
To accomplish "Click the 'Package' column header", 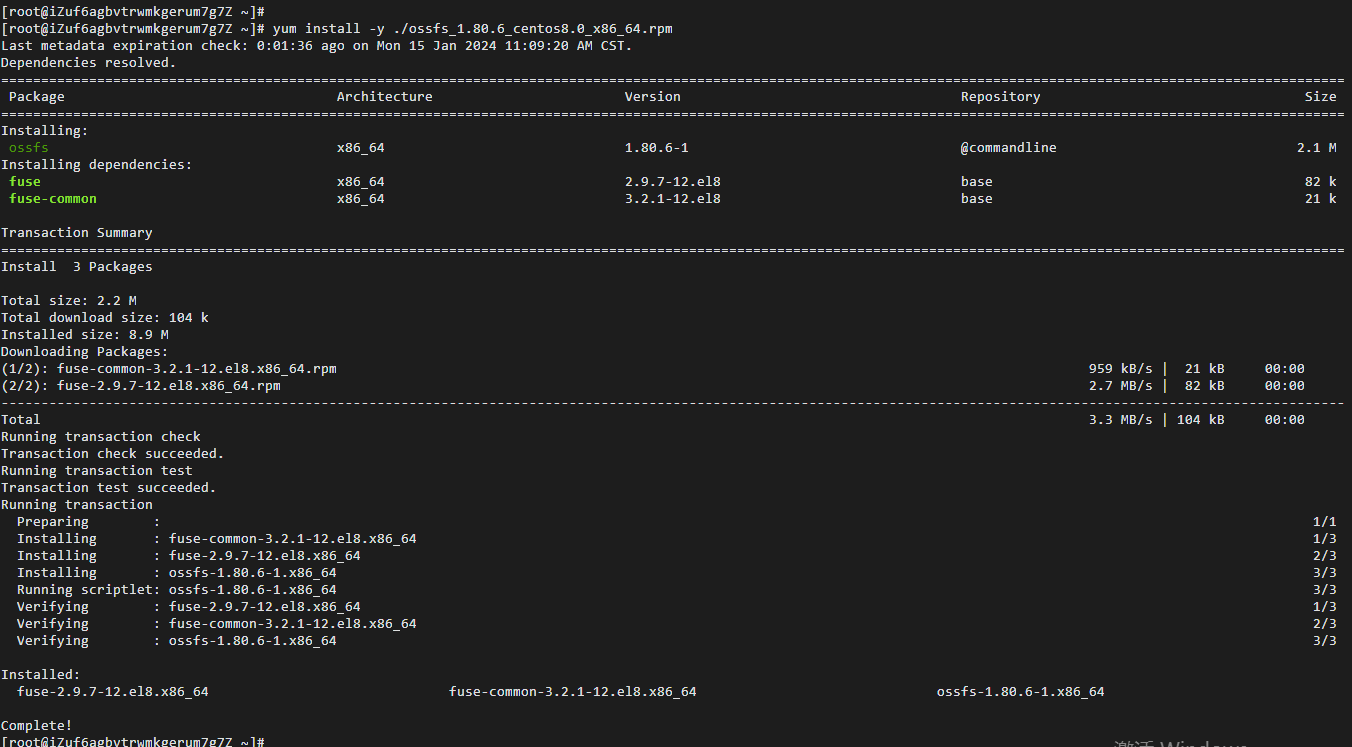I will point(37,96).
